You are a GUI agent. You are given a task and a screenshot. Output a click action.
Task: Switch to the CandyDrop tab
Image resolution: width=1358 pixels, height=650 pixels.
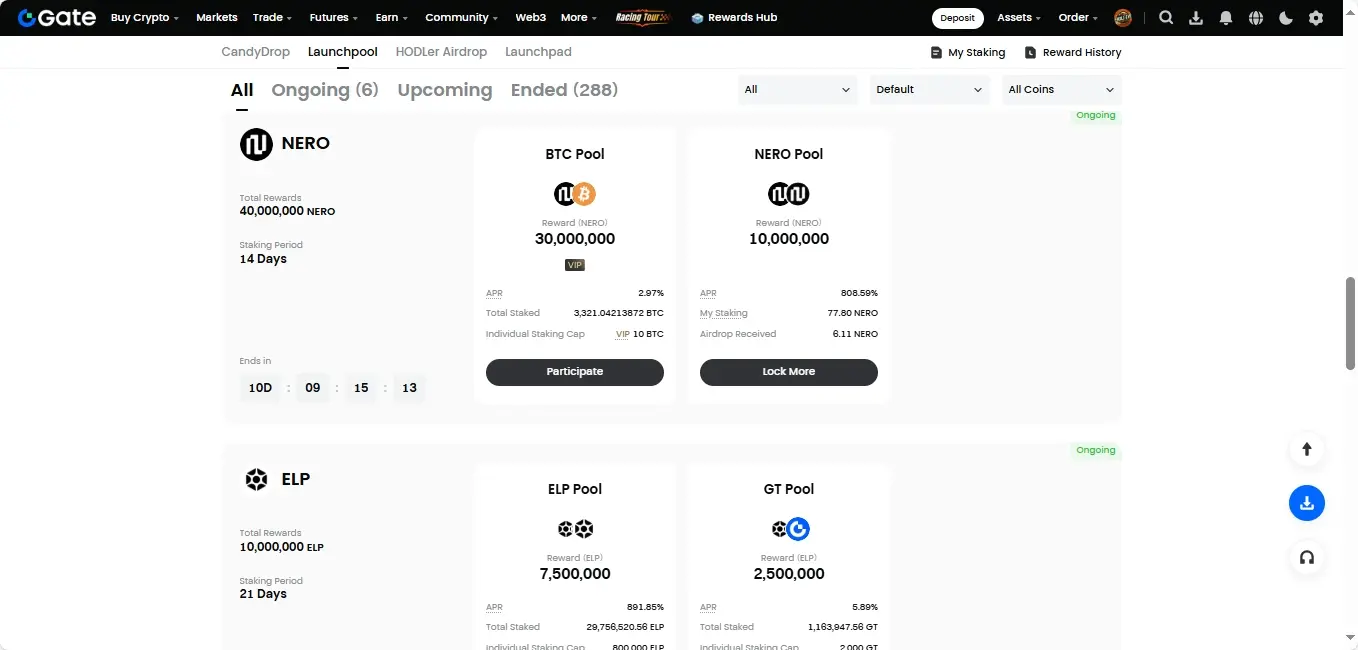coord(255,51)
